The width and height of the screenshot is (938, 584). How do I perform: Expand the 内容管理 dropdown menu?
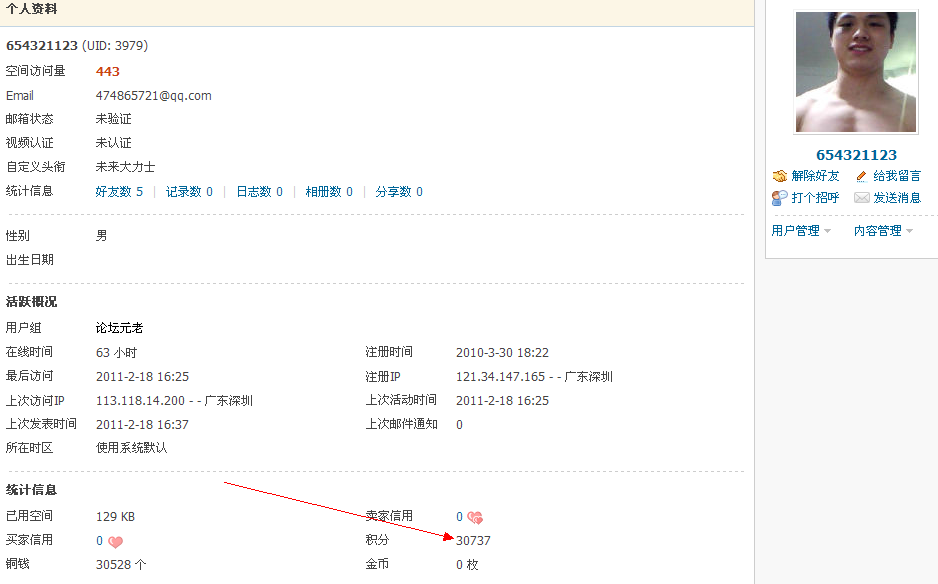pos(883,231)
